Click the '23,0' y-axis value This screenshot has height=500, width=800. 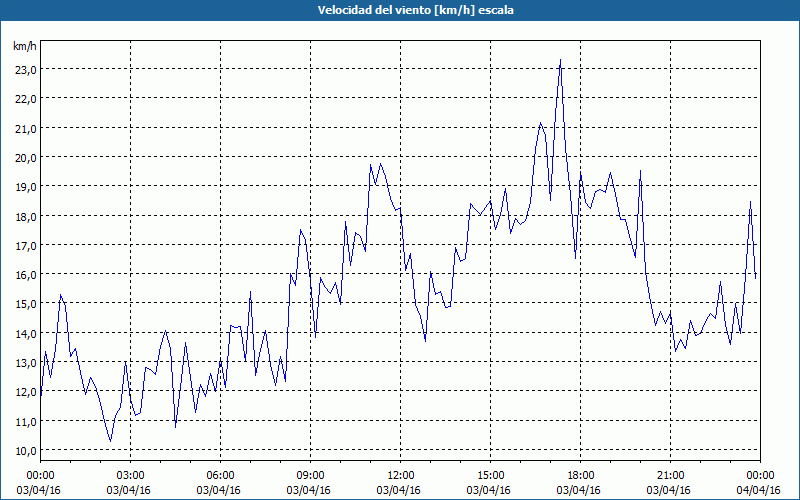[x=26, y=70]
